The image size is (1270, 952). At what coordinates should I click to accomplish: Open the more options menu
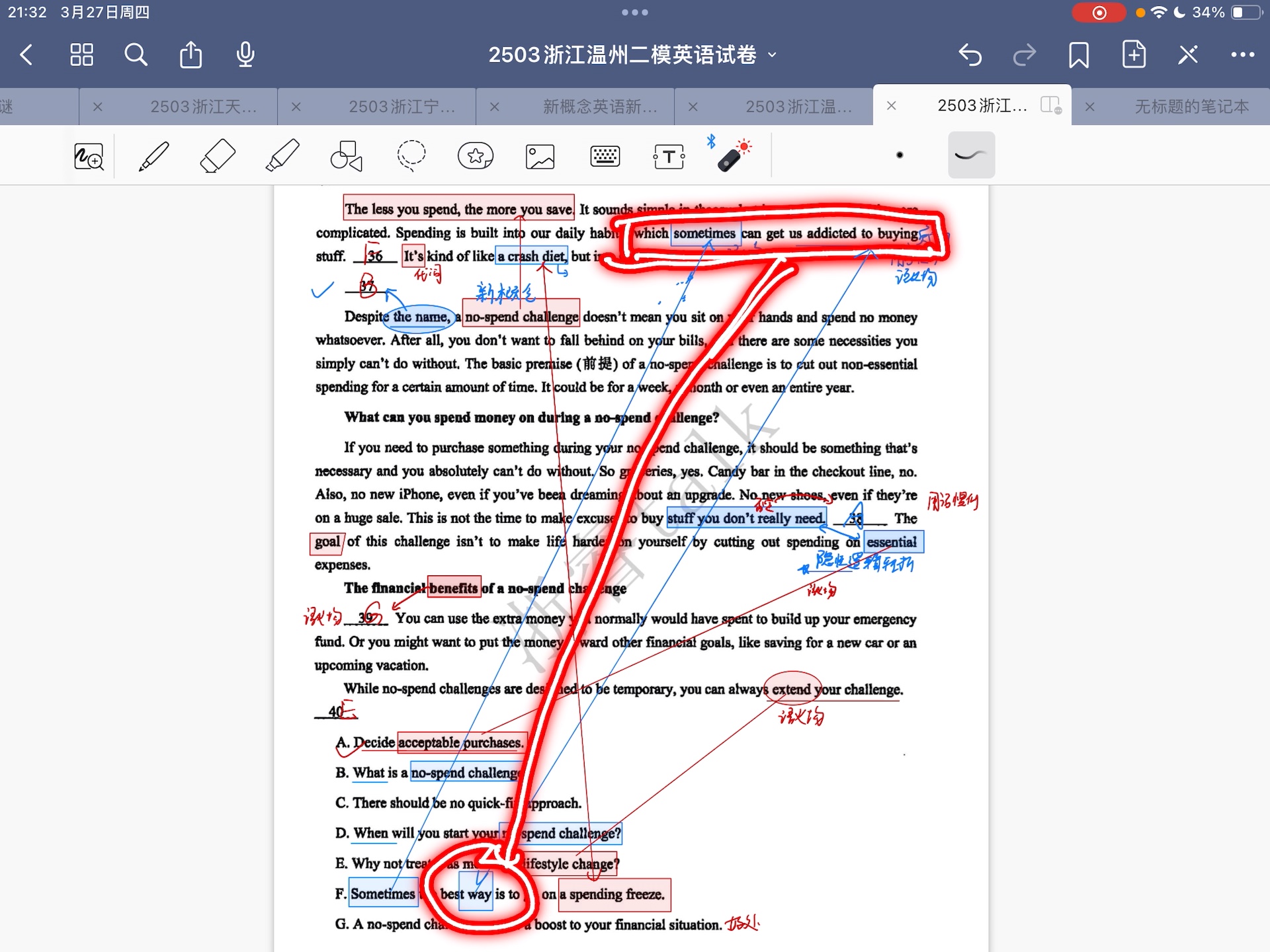click(x=1243, y=55)
